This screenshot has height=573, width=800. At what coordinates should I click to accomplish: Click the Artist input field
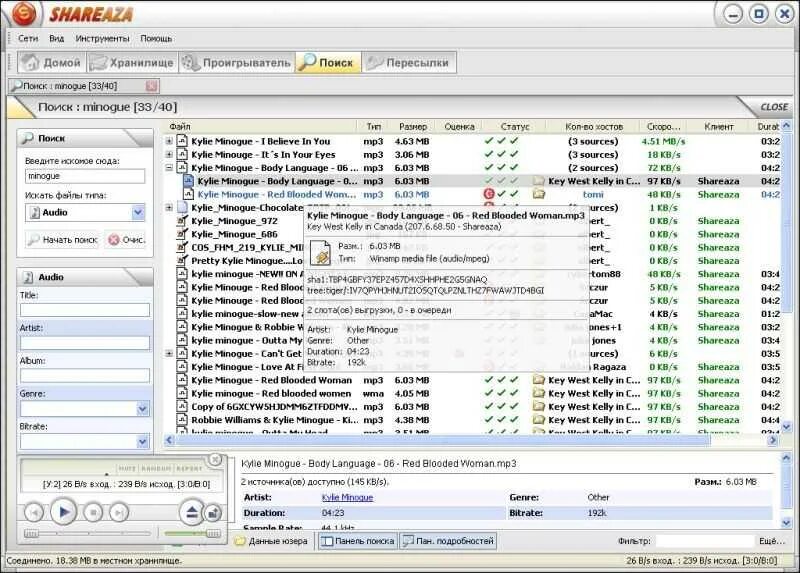(85, 343)
